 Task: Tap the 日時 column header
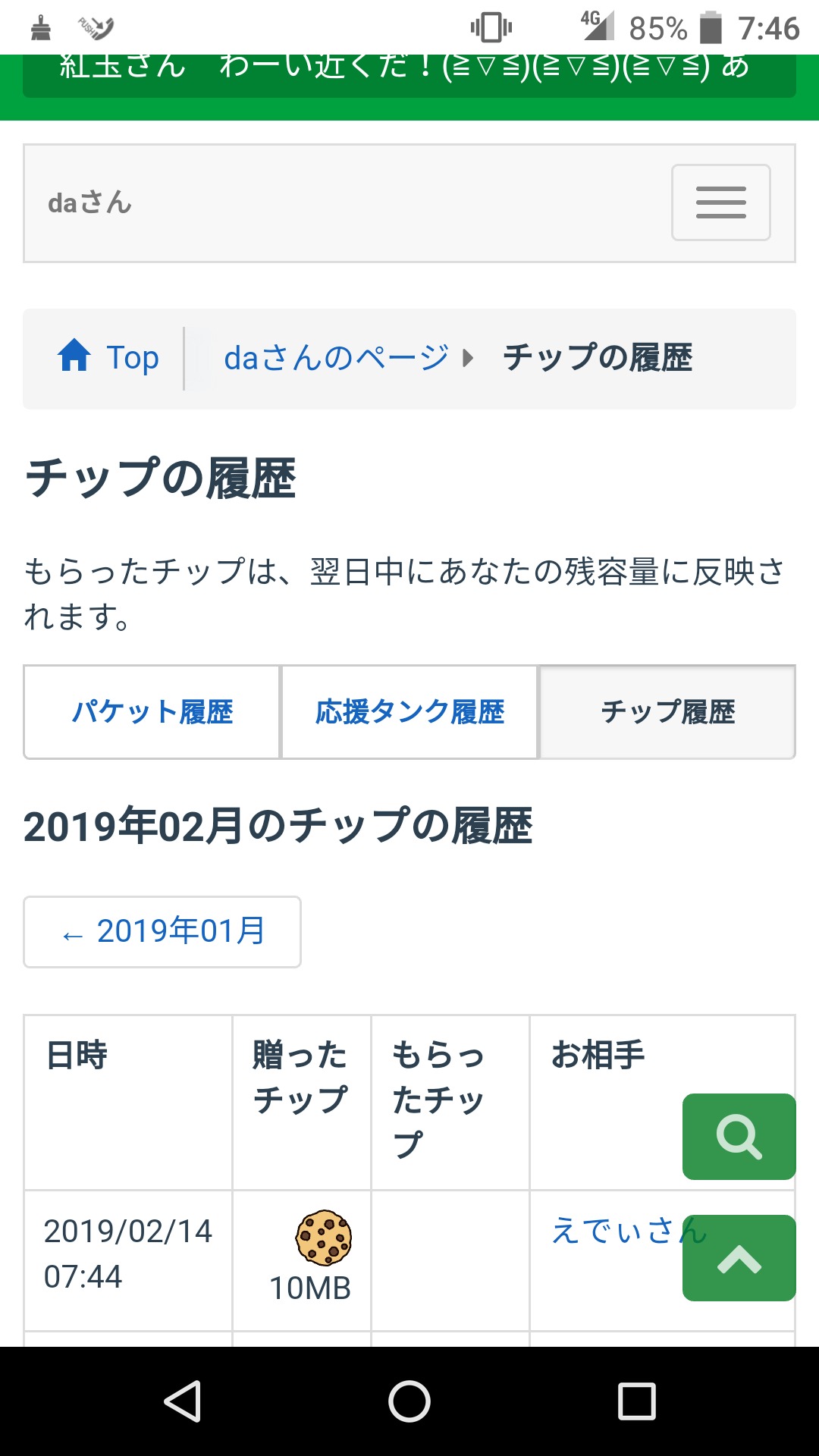77,1055
